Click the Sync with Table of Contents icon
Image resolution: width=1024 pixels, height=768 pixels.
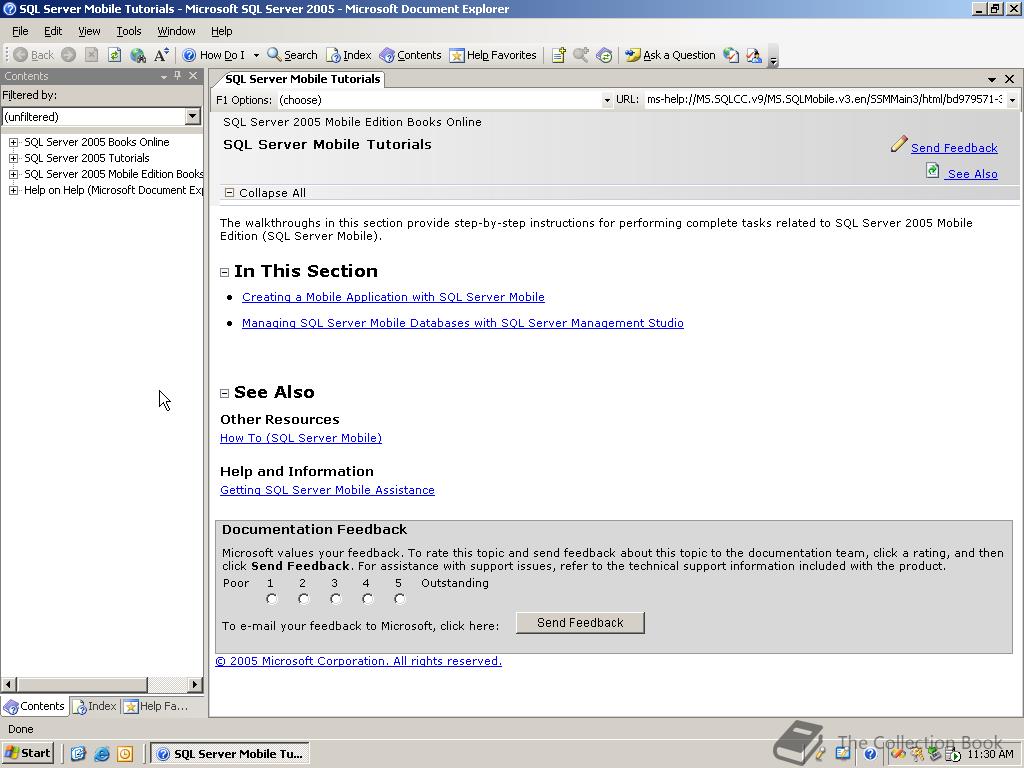604,56
